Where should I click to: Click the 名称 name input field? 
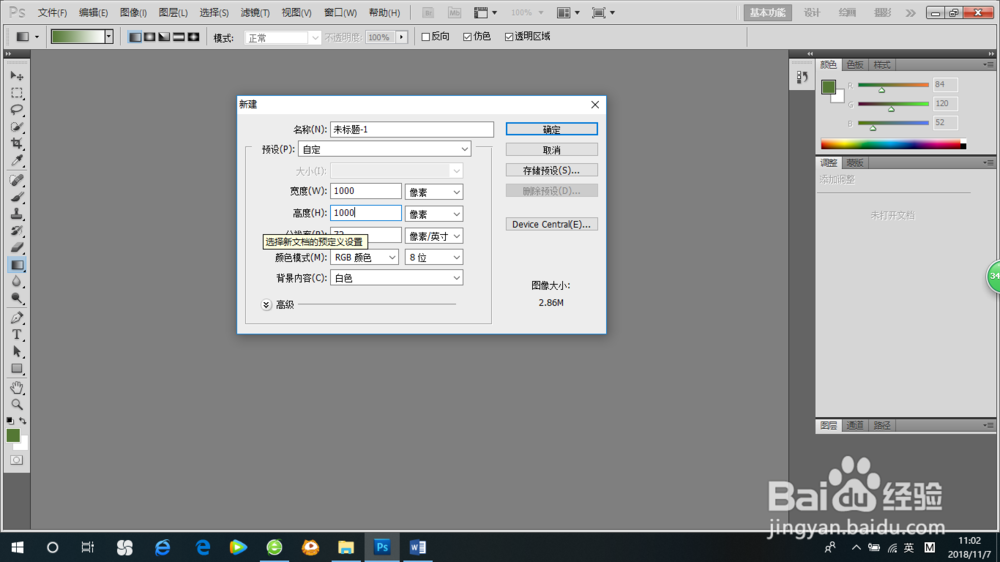point(411,129)
